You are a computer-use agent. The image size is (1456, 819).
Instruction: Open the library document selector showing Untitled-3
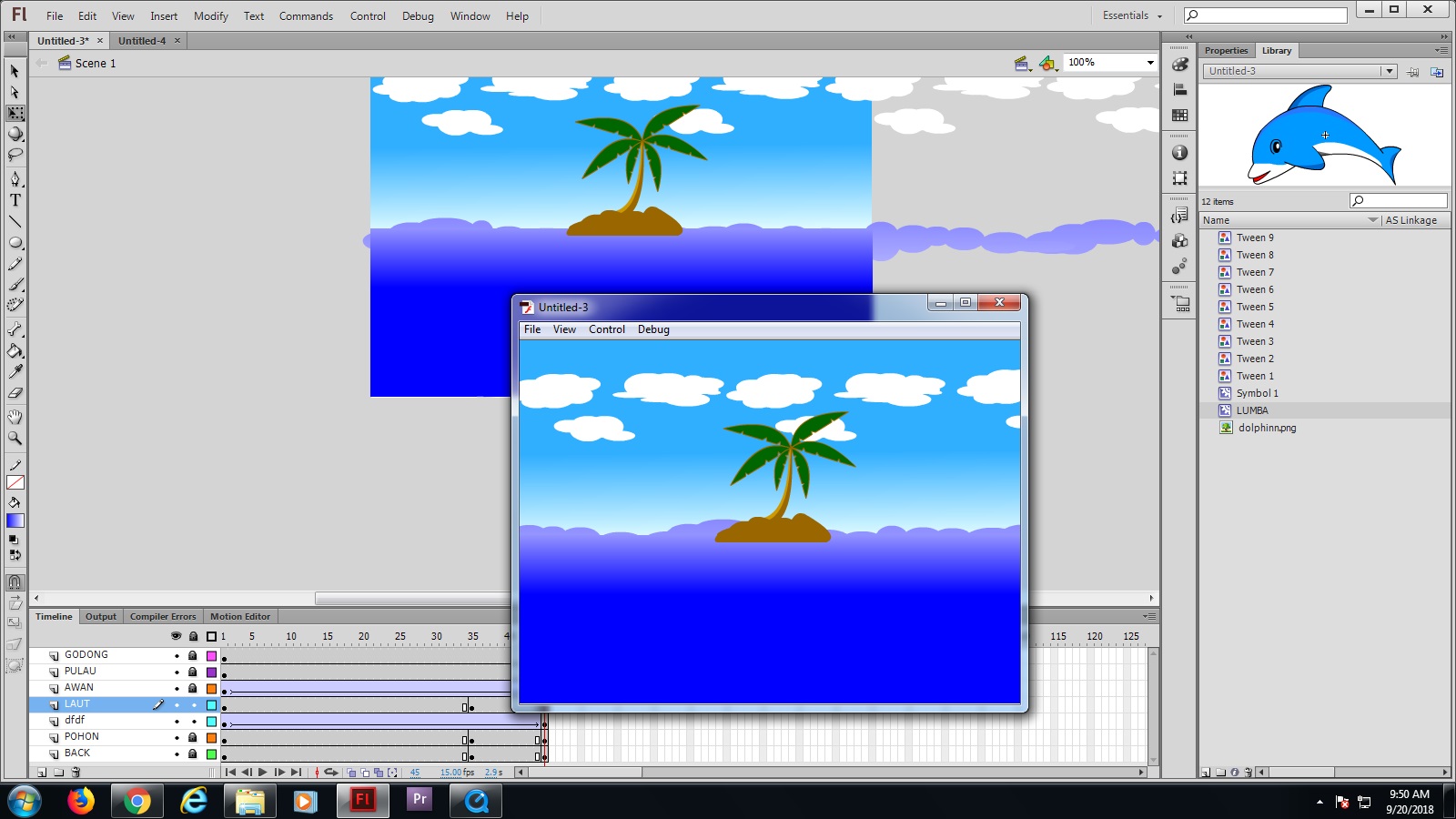(x=1390, y=70)
